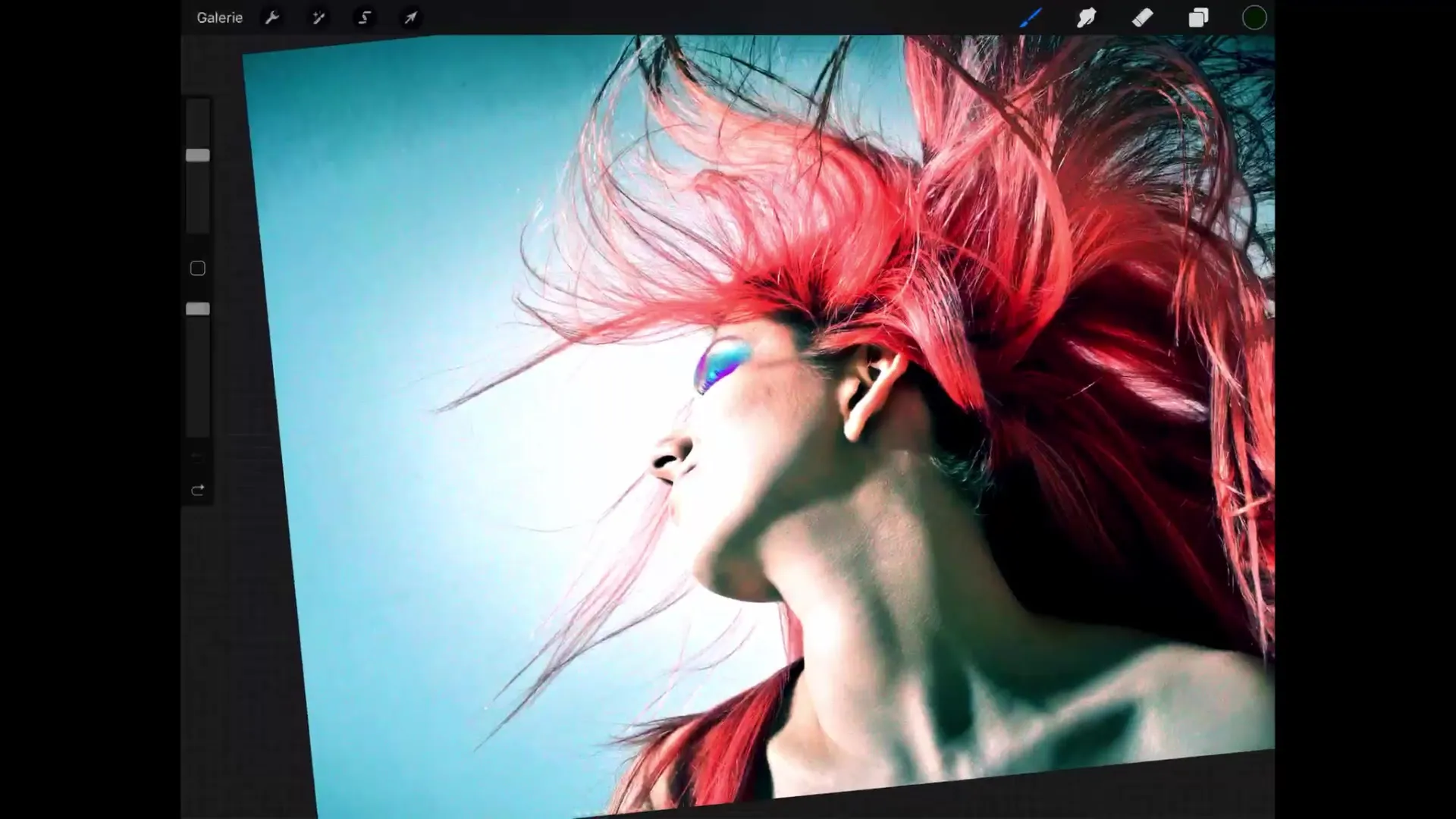This screenshot has width=1456, height=819.
Task: Tap the redo arrow in sidebar
Action: coord(198,490)
